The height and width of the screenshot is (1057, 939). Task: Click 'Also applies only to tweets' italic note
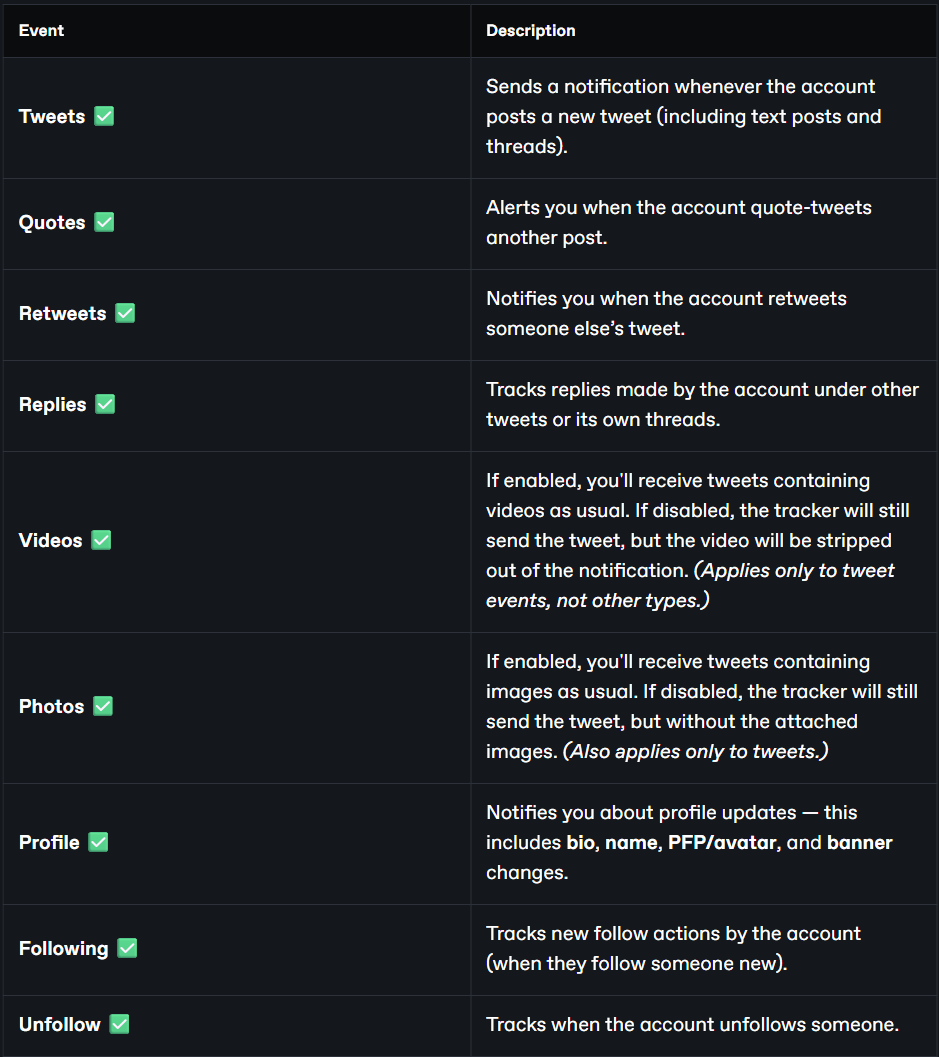(x=696, y=751)
